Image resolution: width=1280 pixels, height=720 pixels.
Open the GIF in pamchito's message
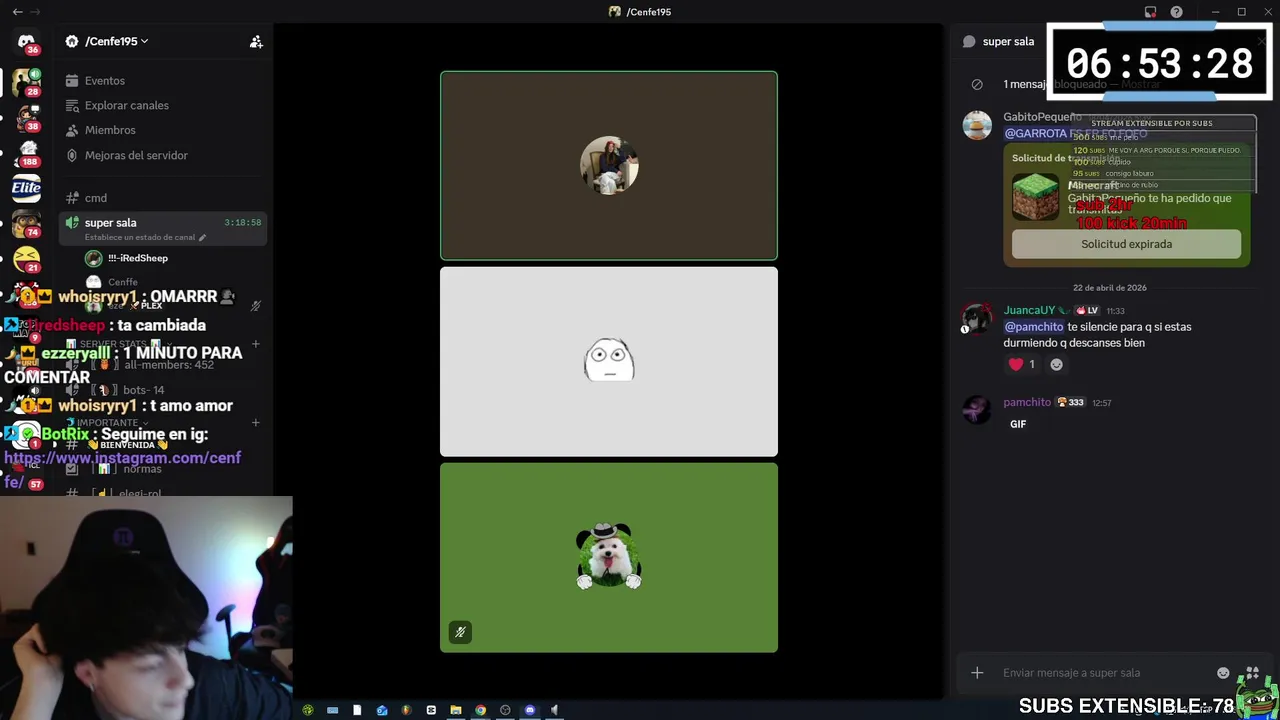pos(1018,424)
